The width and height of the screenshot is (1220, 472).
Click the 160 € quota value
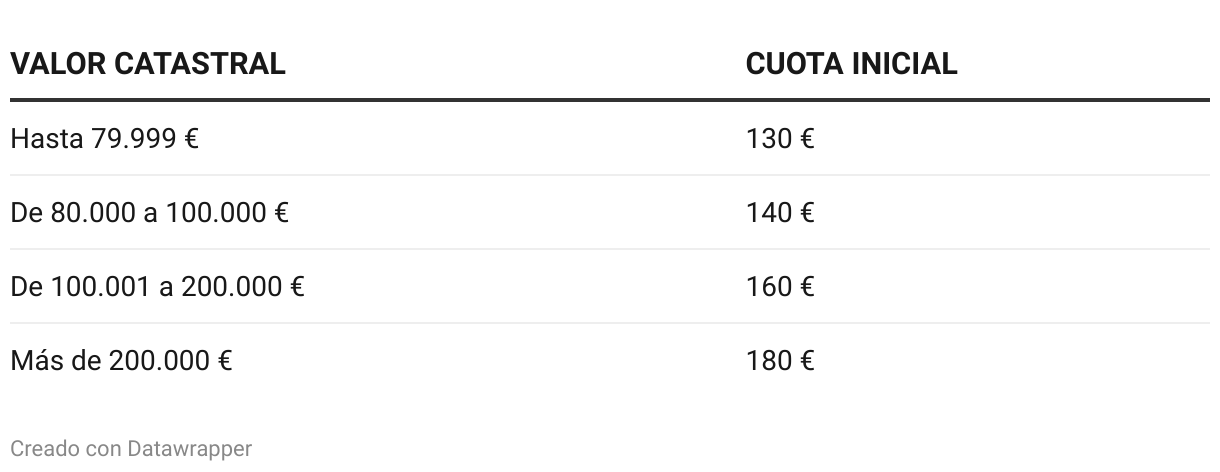coord(780,287)
